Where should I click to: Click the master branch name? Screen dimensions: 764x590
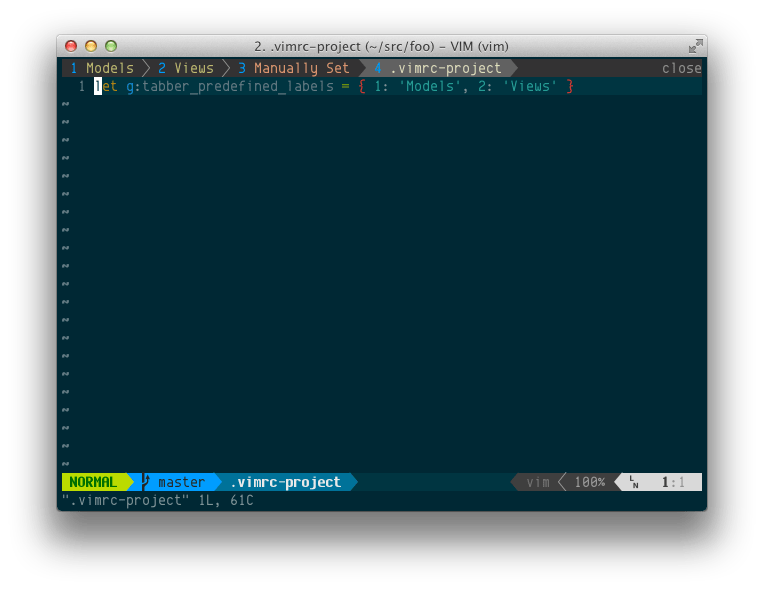pos(181,482)
